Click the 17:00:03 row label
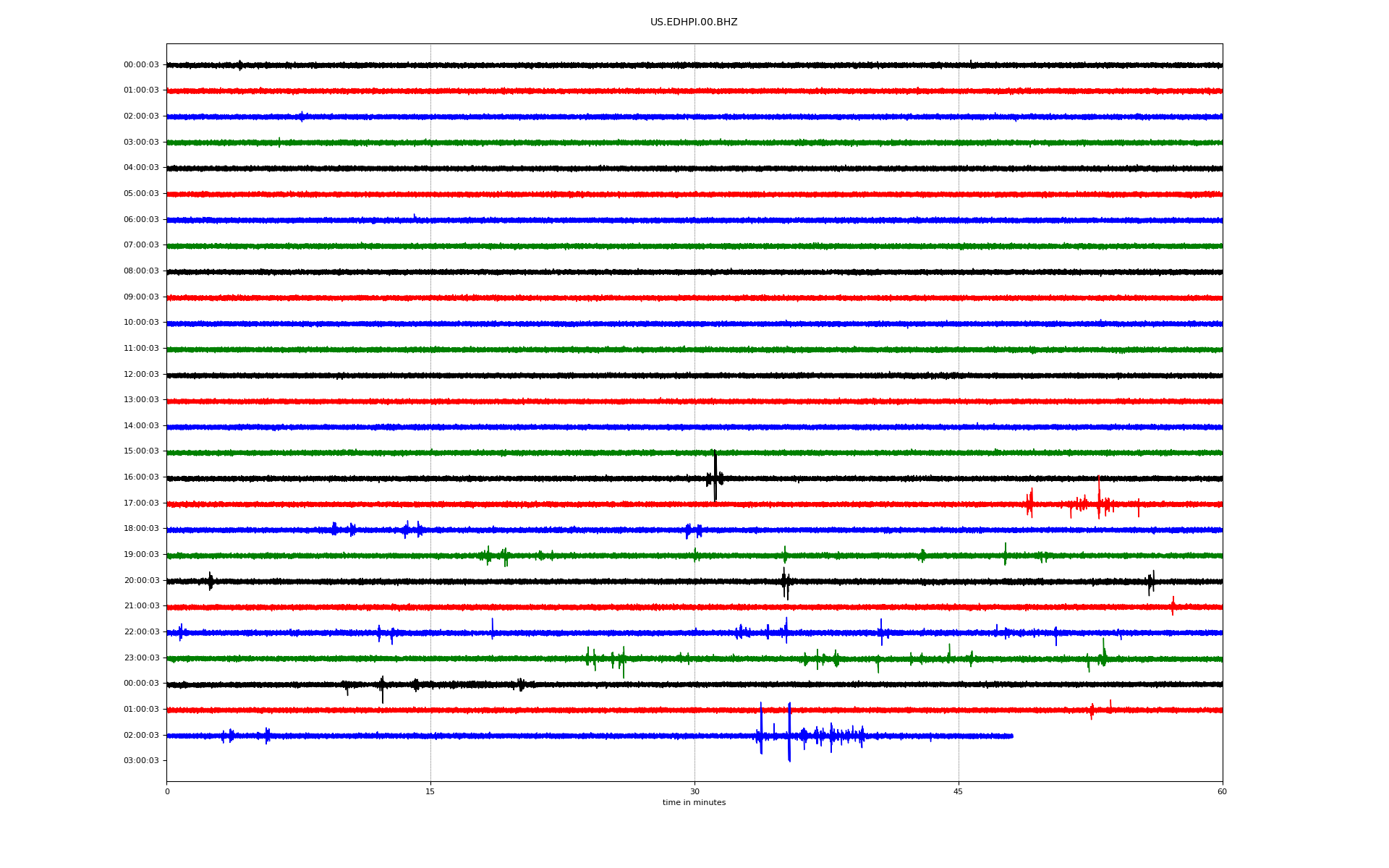This screenshot has width=1389, height=868. pos(141,503)
